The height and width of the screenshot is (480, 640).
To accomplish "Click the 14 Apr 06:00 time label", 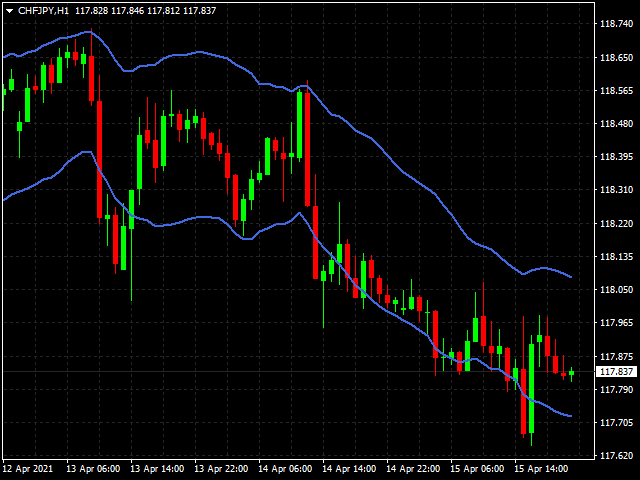I will [285, 469].
